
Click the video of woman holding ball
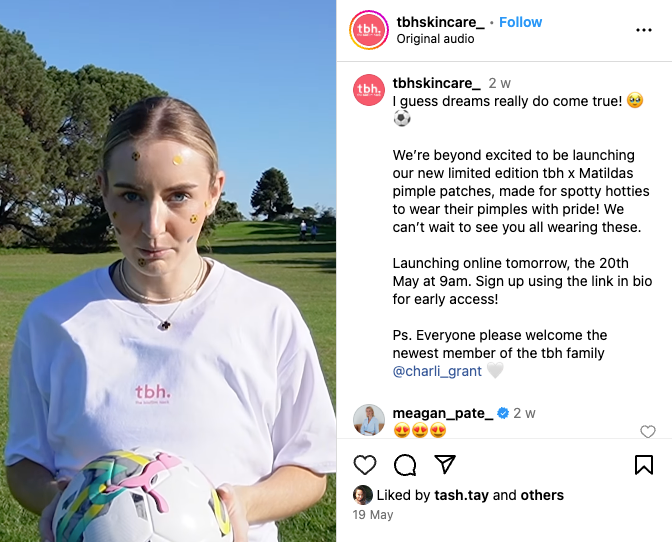pos(168,271)
